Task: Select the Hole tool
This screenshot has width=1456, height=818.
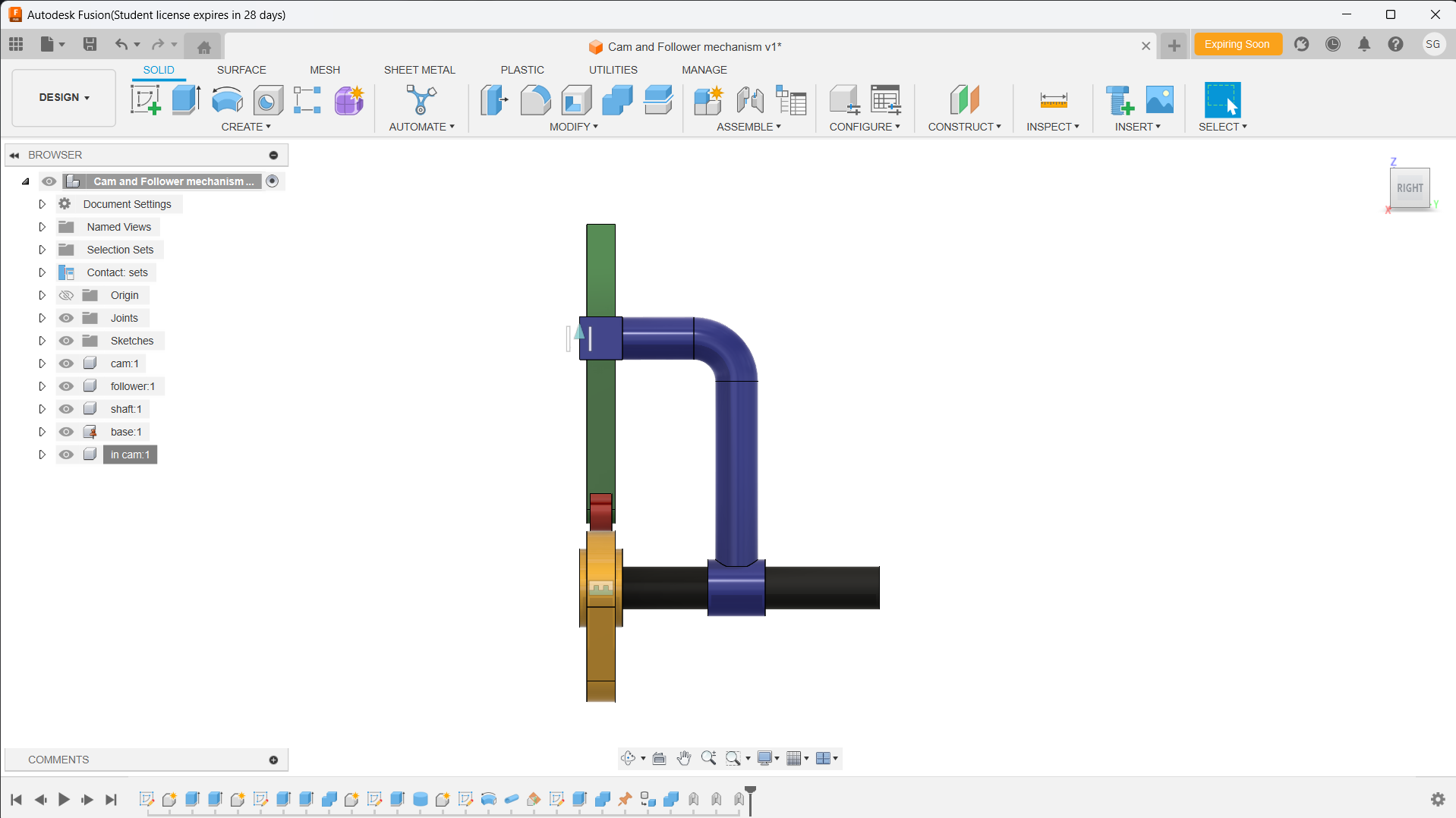Action: (x=267, y=100)
